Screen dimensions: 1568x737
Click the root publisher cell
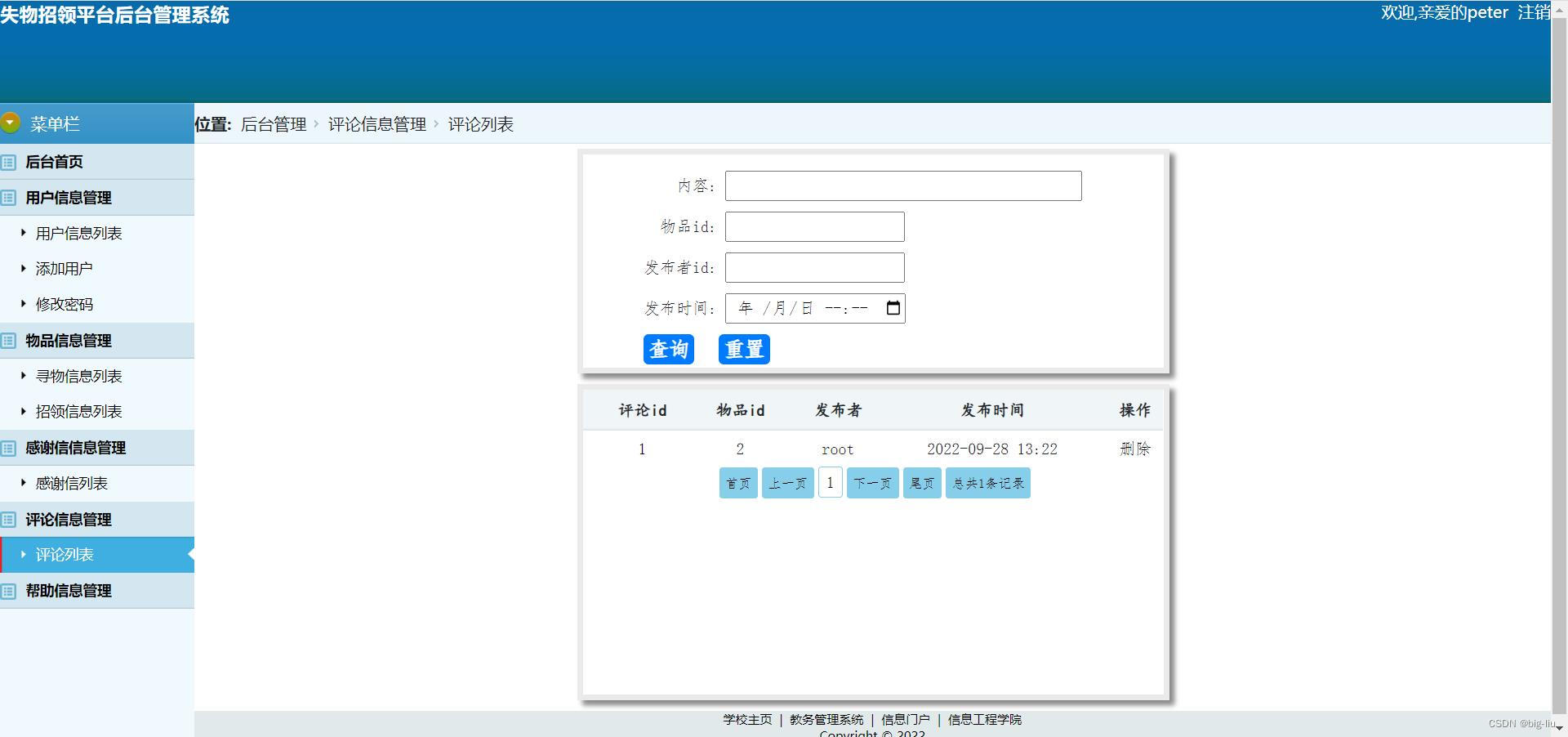click(x=838, y=449)
